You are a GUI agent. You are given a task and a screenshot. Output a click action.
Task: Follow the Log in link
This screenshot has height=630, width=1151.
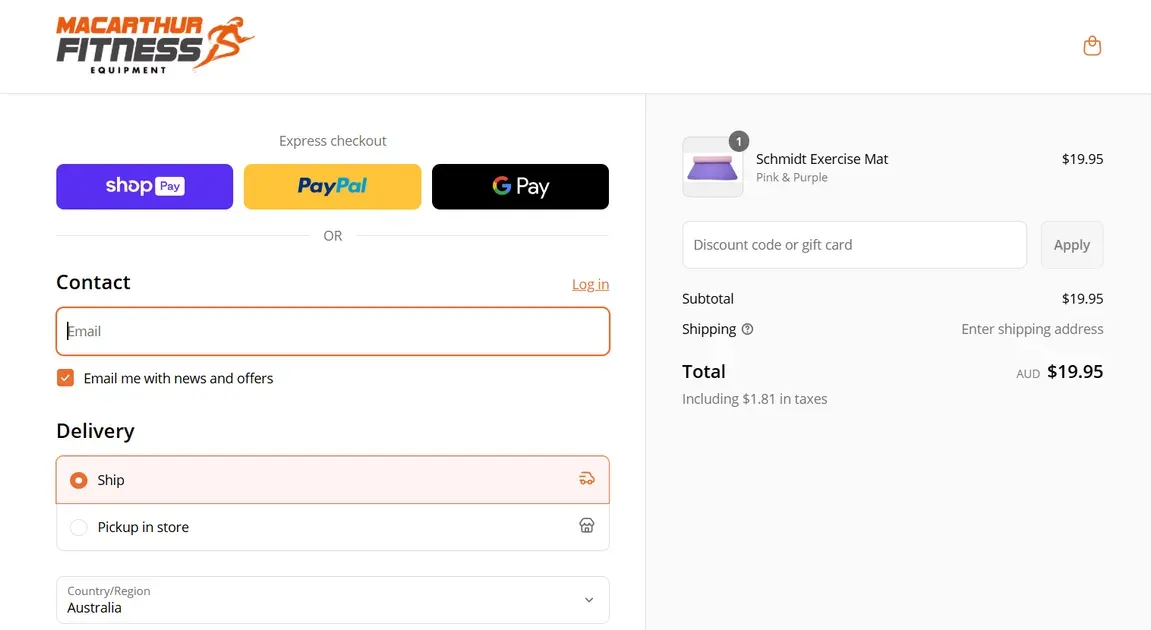coord(590,284)
